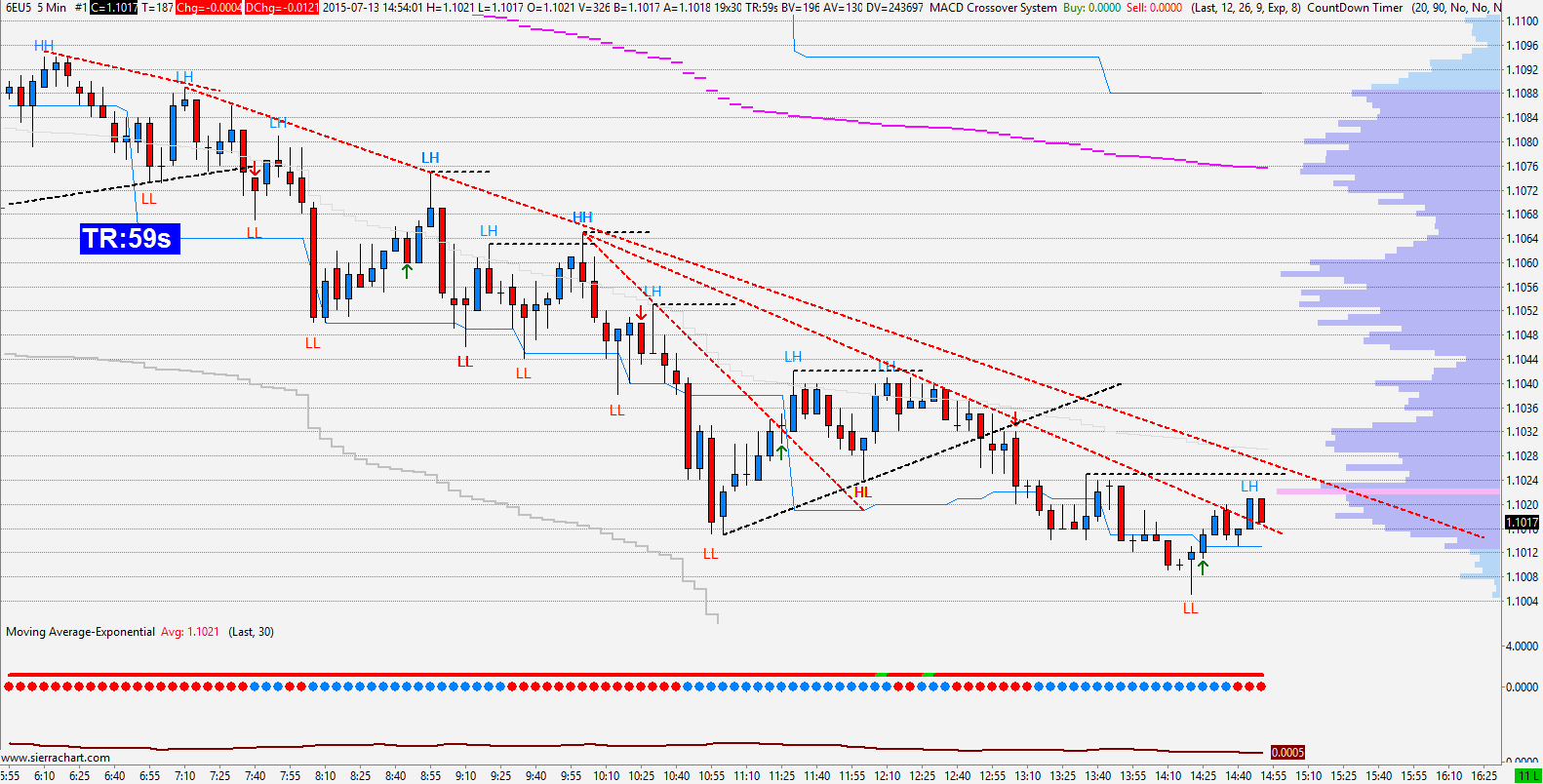Screen dimensions: 1543x784
Task: Click the 11:25 time on the time axis
Action: tap(781, 776)
